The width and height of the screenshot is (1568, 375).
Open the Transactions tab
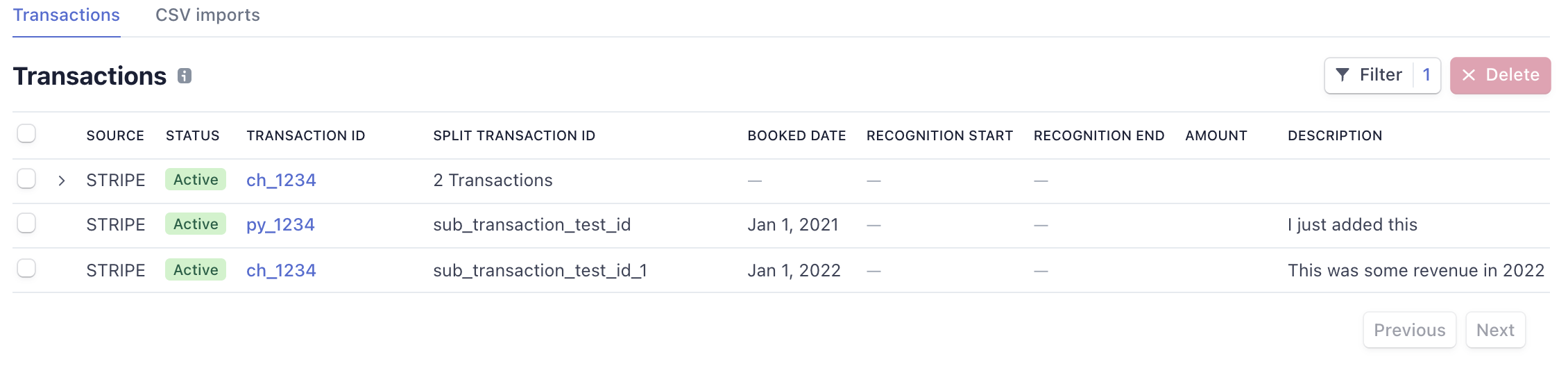67,15
